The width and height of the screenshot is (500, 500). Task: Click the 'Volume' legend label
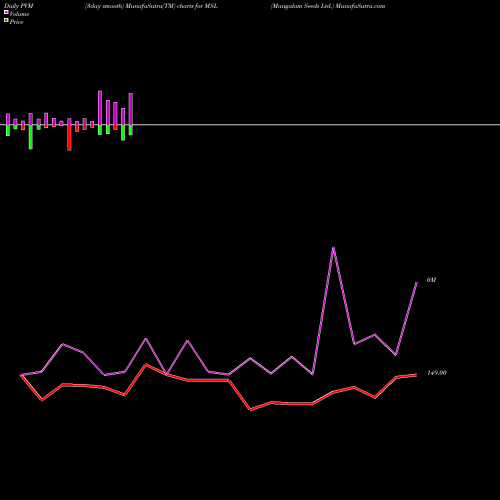[x=19, y=14]
